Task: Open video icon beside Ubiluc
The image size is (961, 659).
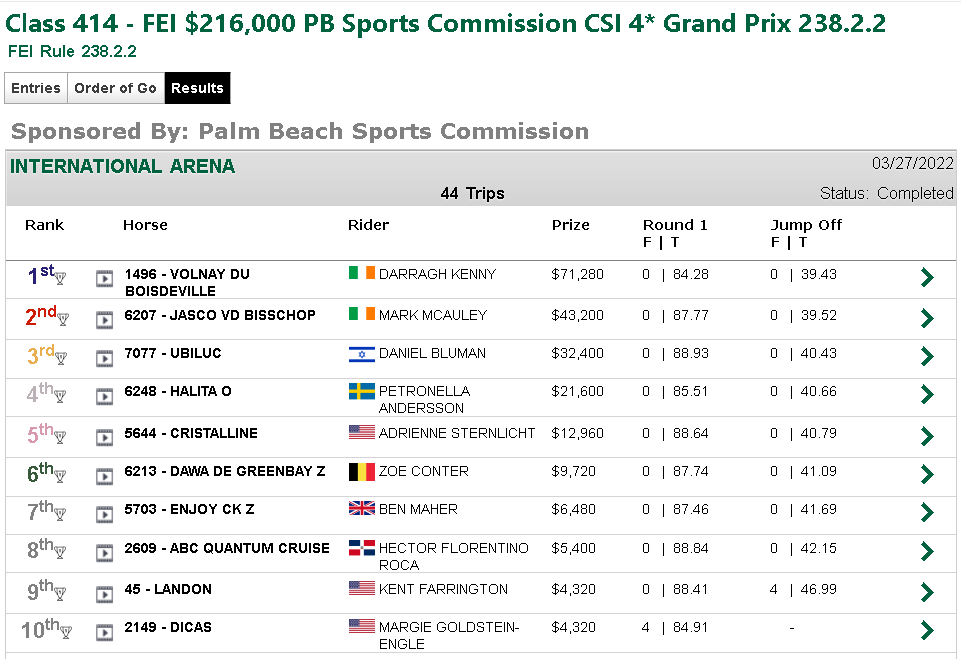Action: click(104, 358)
